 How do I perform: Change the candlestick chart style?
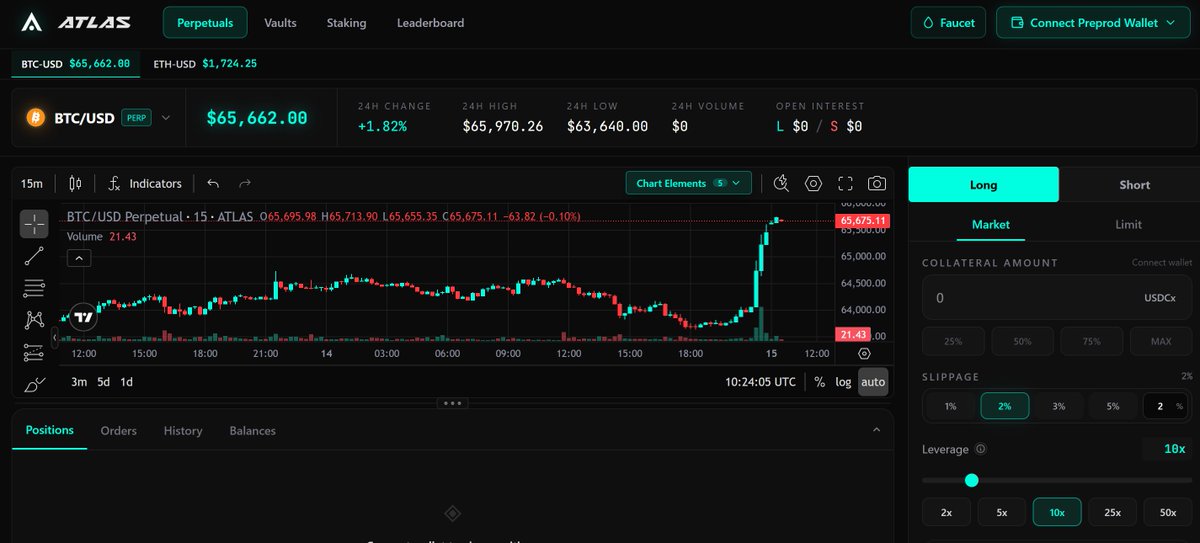point(75,183)
